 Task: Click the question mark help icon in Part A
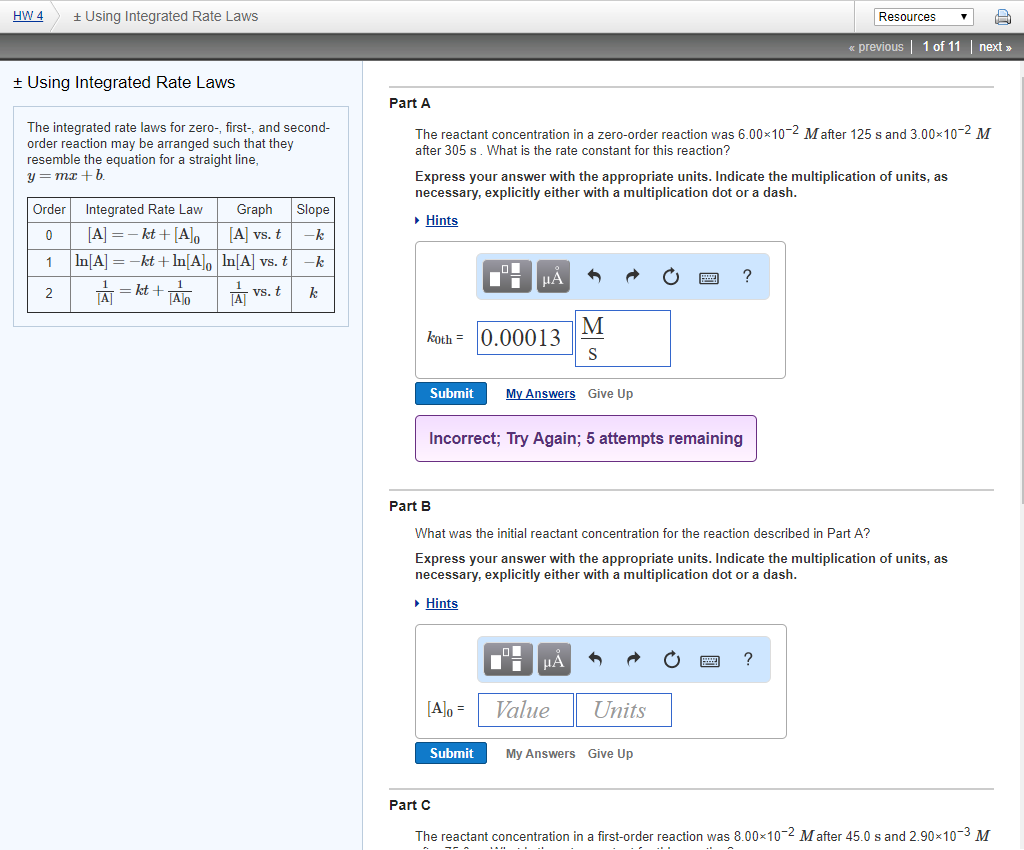(x=746, y=276)
